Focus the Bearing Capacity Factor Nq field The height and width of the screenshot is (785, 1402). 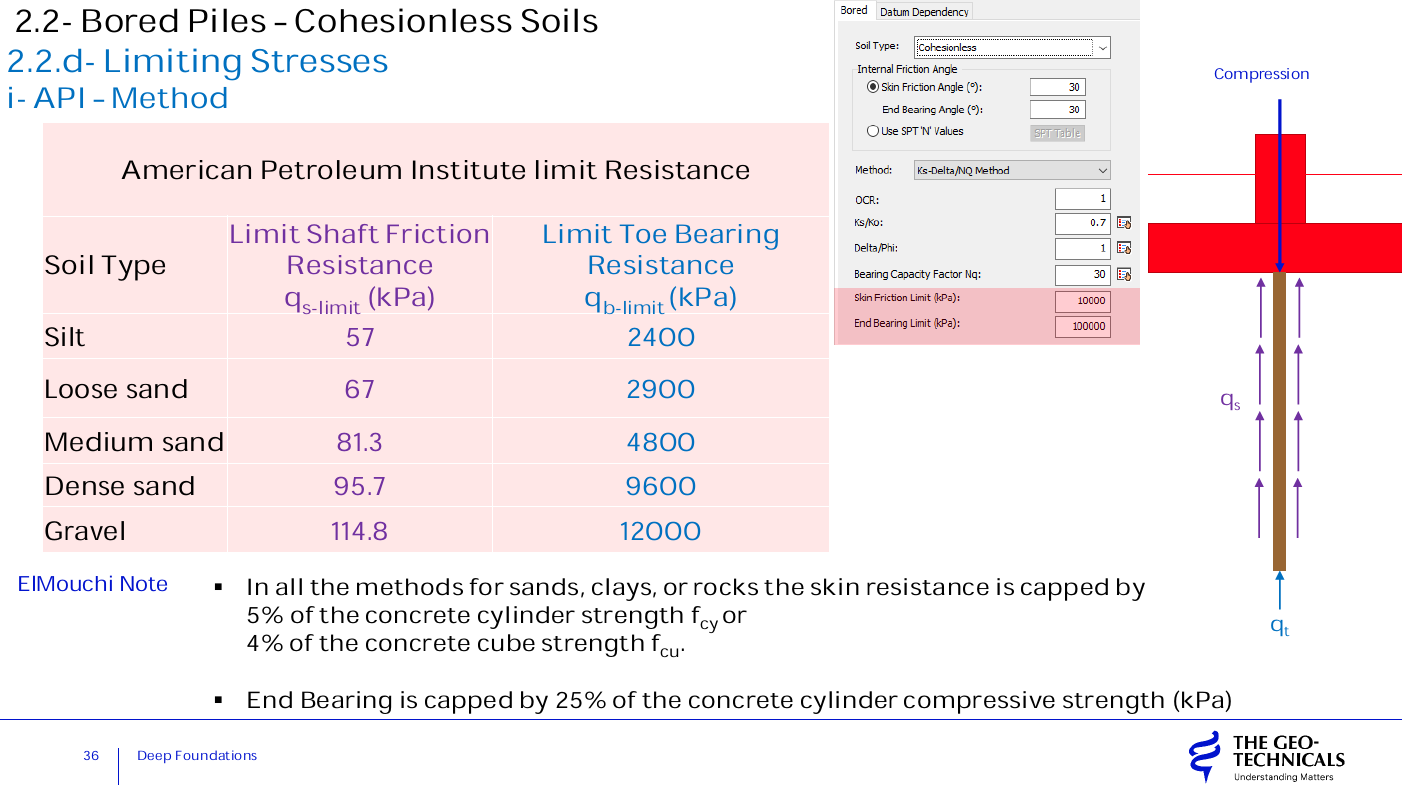[x=1082, y=274]
